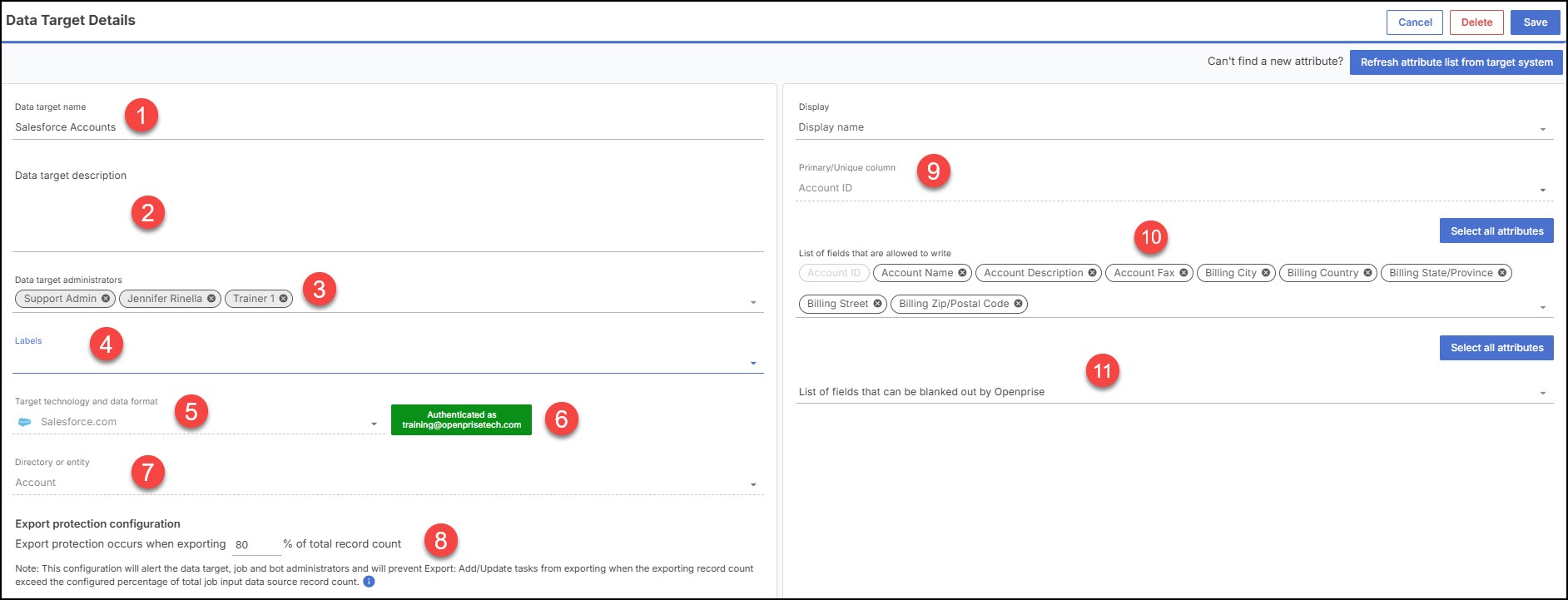This screenshot has height=600, width=1568.
Task: Delete this data target
Action: pyautogui.click(x=1476, y=22)
